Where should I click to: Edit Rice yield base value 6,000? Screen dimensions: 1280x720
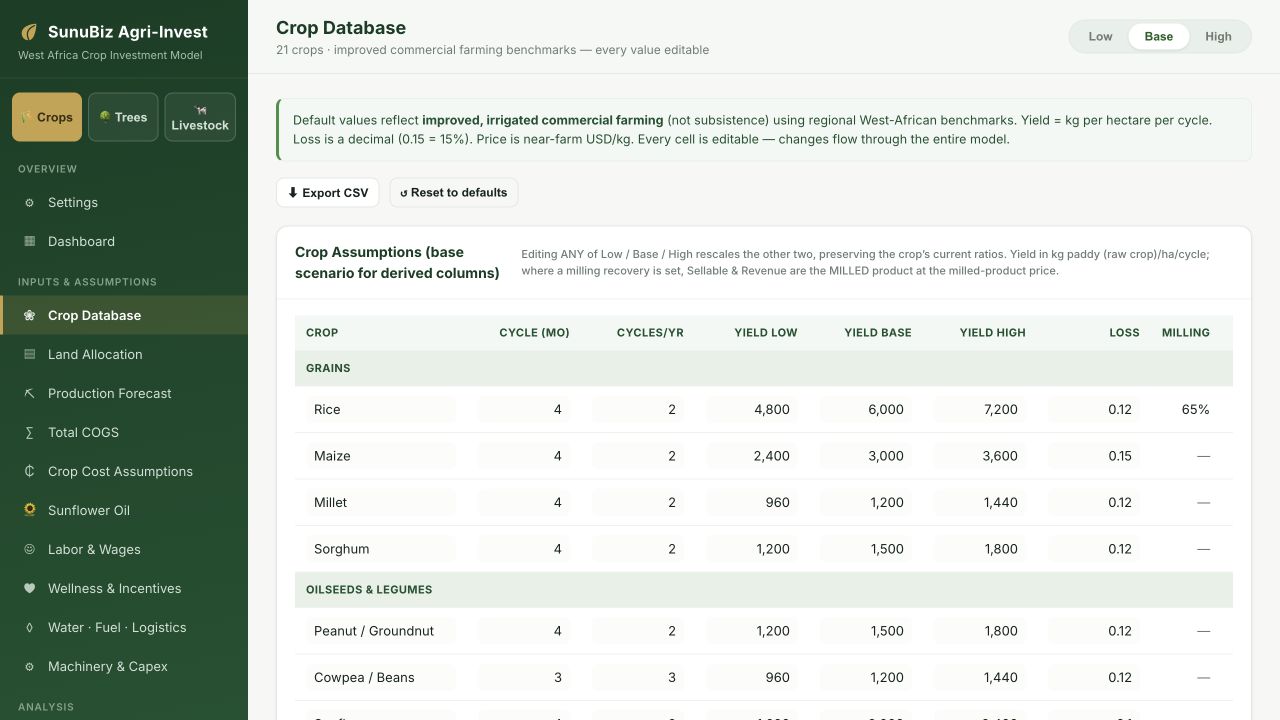866,410
